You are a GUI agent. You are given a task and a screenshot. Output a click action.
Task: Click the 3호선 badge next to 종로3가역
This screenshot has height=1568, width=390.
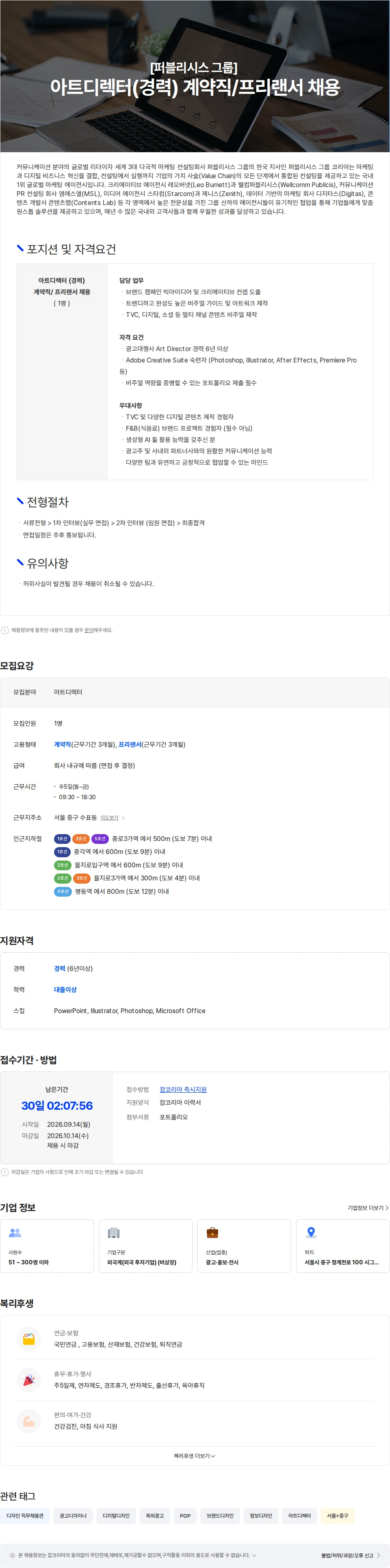point(81,839)
